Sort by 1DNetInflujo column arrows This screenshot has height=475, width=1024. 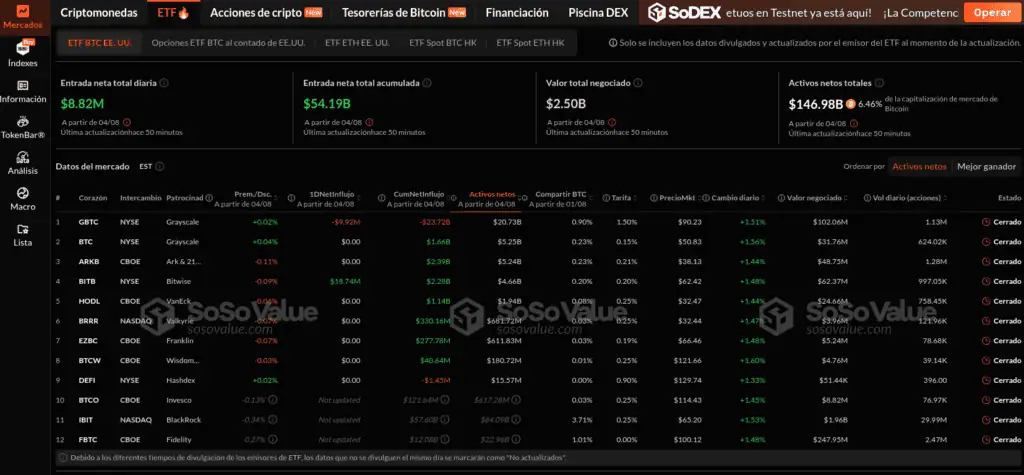pyautogui.click(x=360, y=197)
